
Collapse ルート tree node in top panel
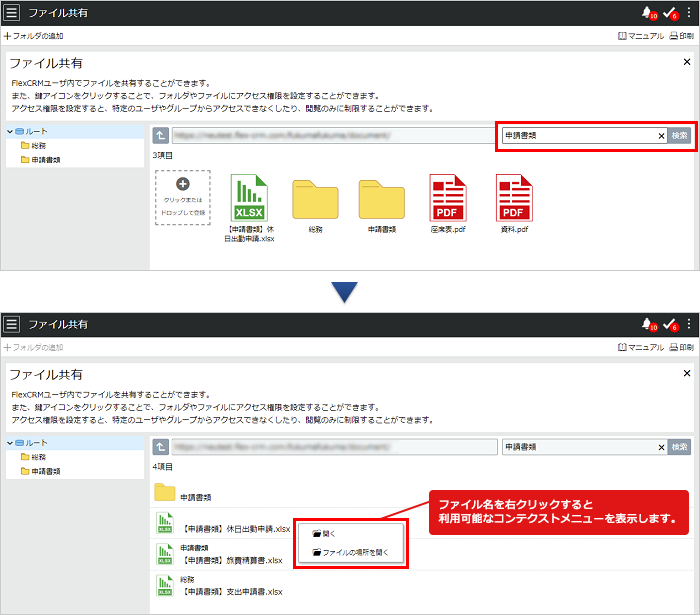pyautogui.click(x=10, y=131)
